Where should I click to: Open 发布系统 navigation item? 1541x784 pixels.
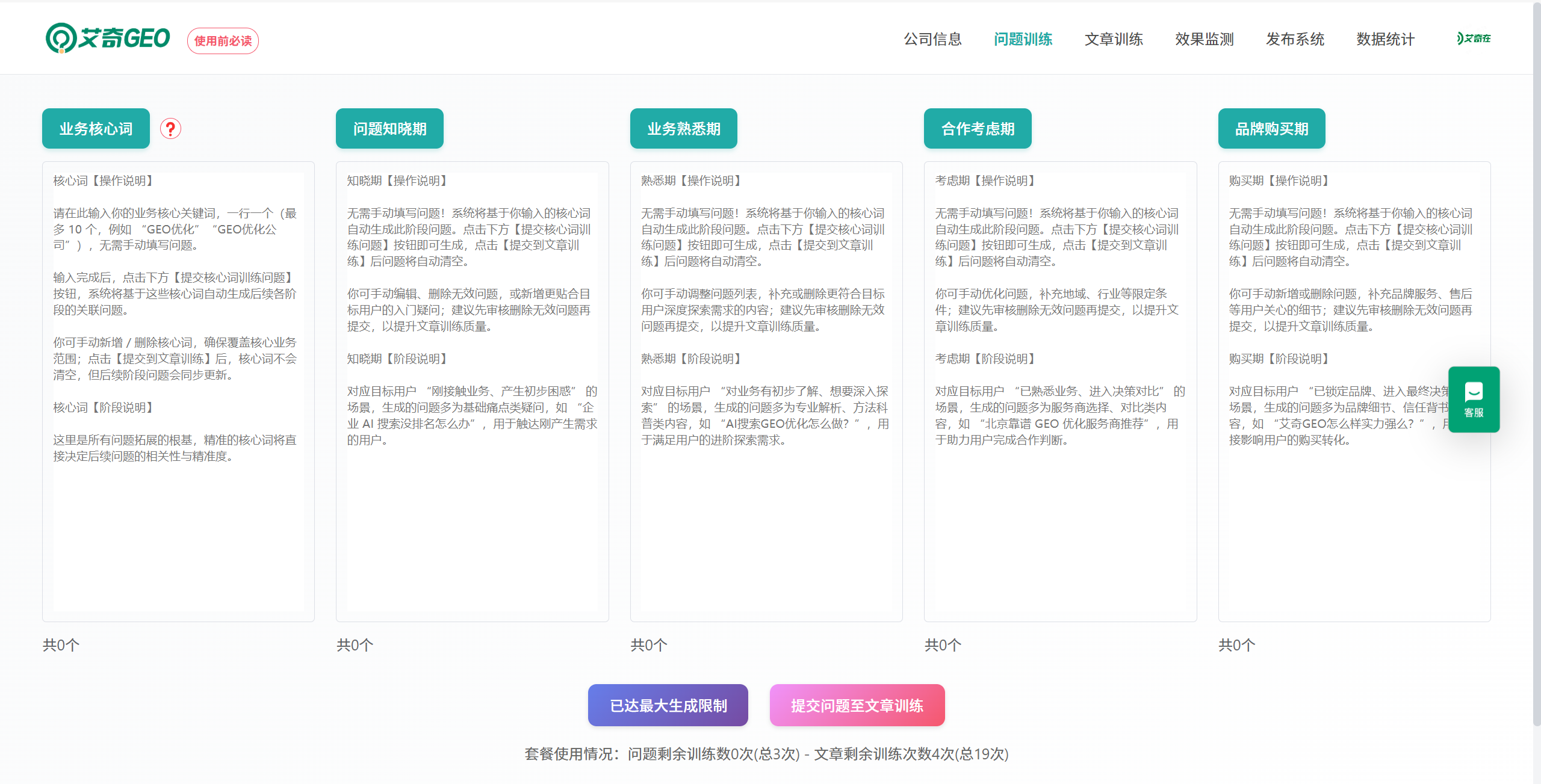(x=1295, y=39)
